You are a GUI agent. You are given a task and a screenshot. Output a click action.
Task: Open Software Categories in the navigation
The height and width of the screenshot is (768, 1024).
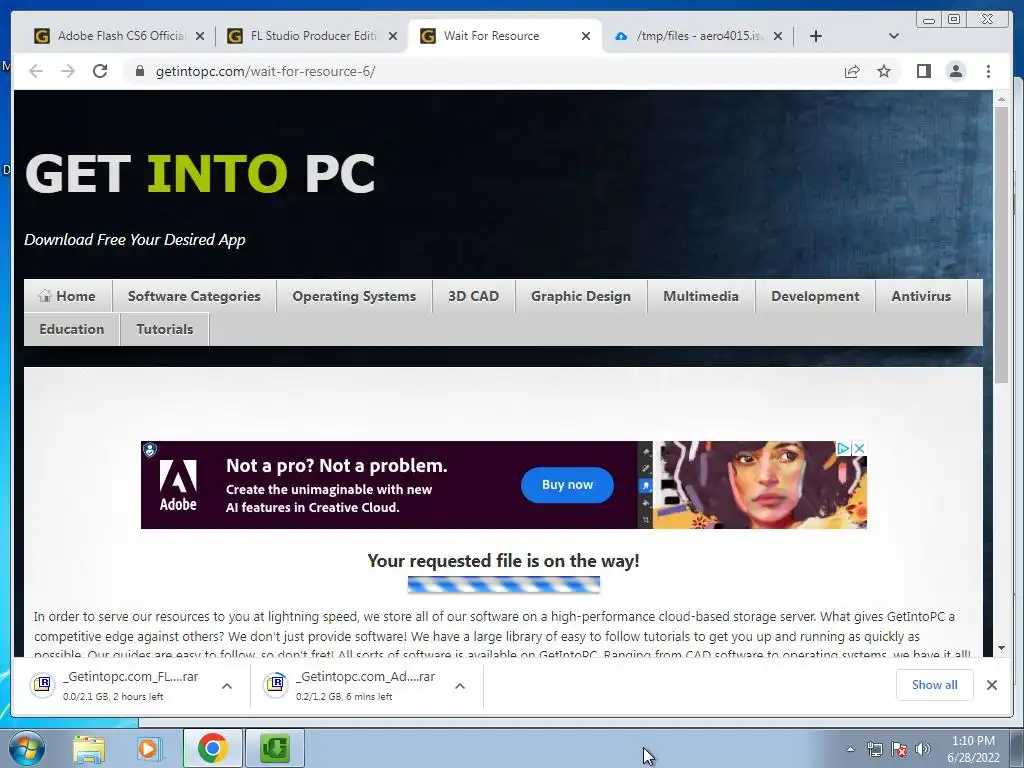[x=194, y=296]
